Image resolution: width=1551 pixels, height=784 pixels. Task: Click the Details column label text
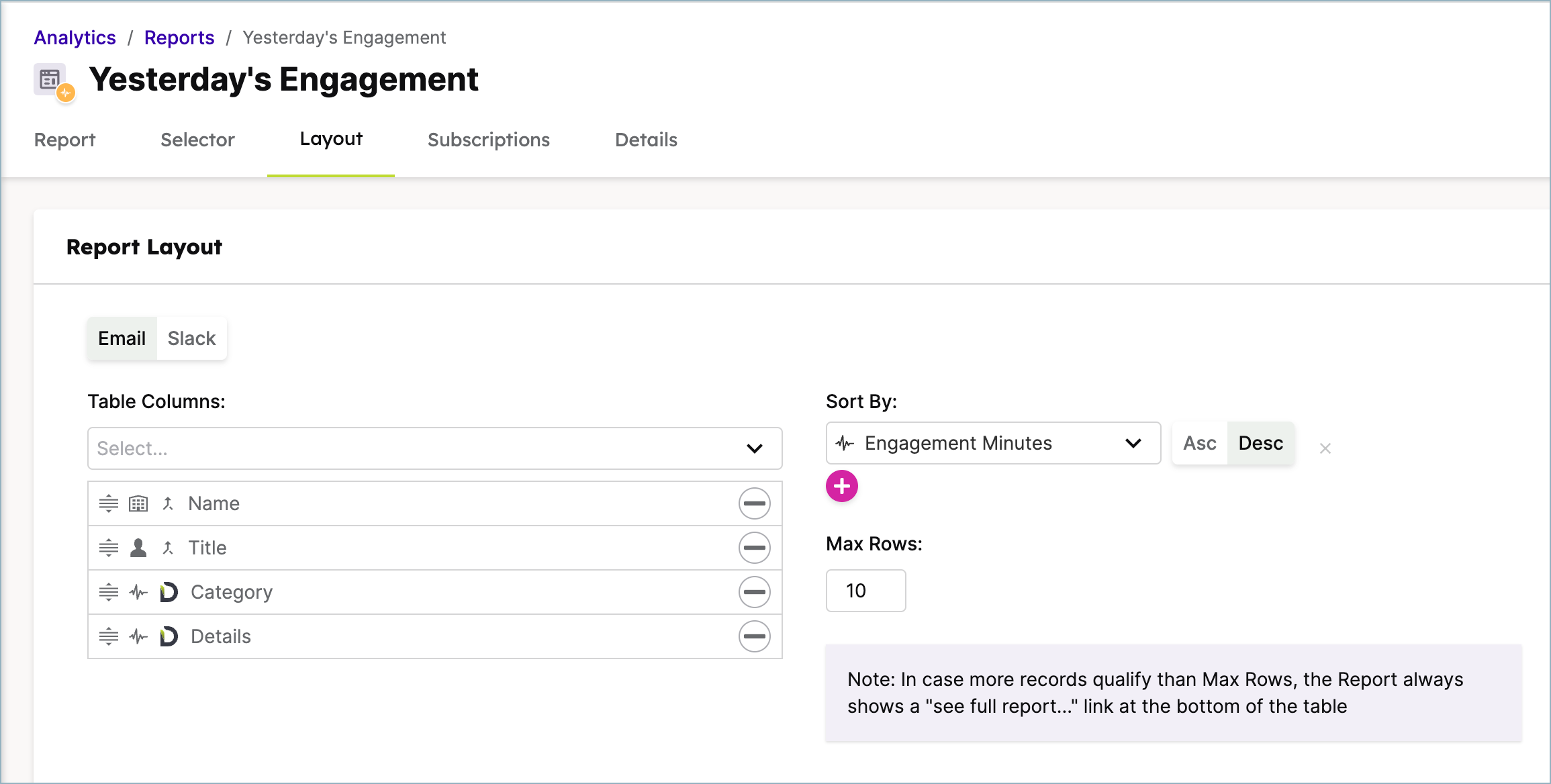[x=221, y=636]
